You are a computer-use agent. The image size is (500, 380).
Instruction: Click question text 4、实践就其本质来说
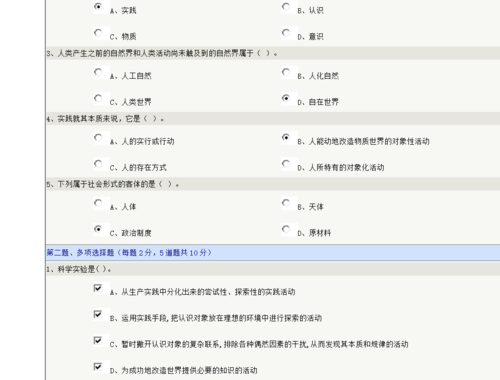click(105, 119)
